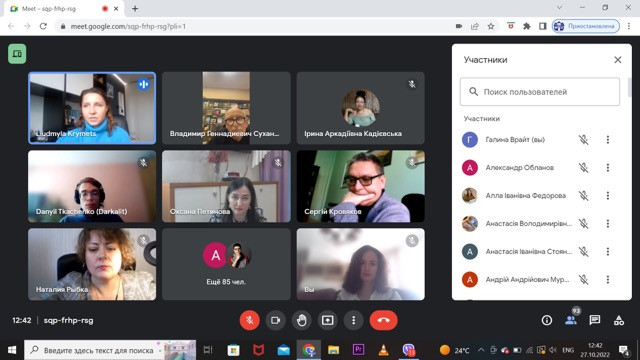Click the Поиск пользователей search field
Viewport: 640px width, 360px height.
pyautogui.click(x=540, y=92)
